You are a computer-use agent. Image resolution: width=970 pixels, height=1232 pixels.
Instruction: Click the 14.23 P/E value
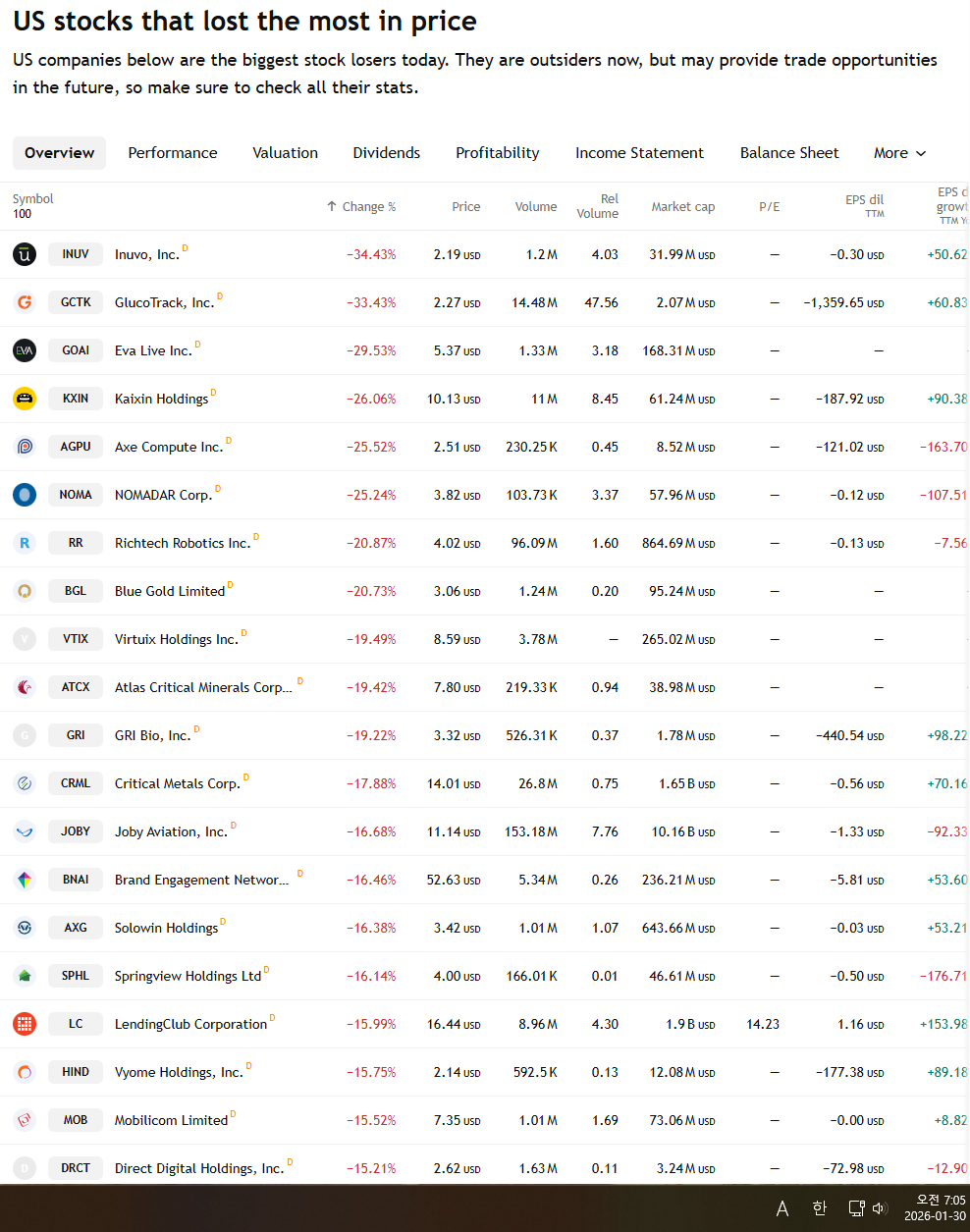763,1024
